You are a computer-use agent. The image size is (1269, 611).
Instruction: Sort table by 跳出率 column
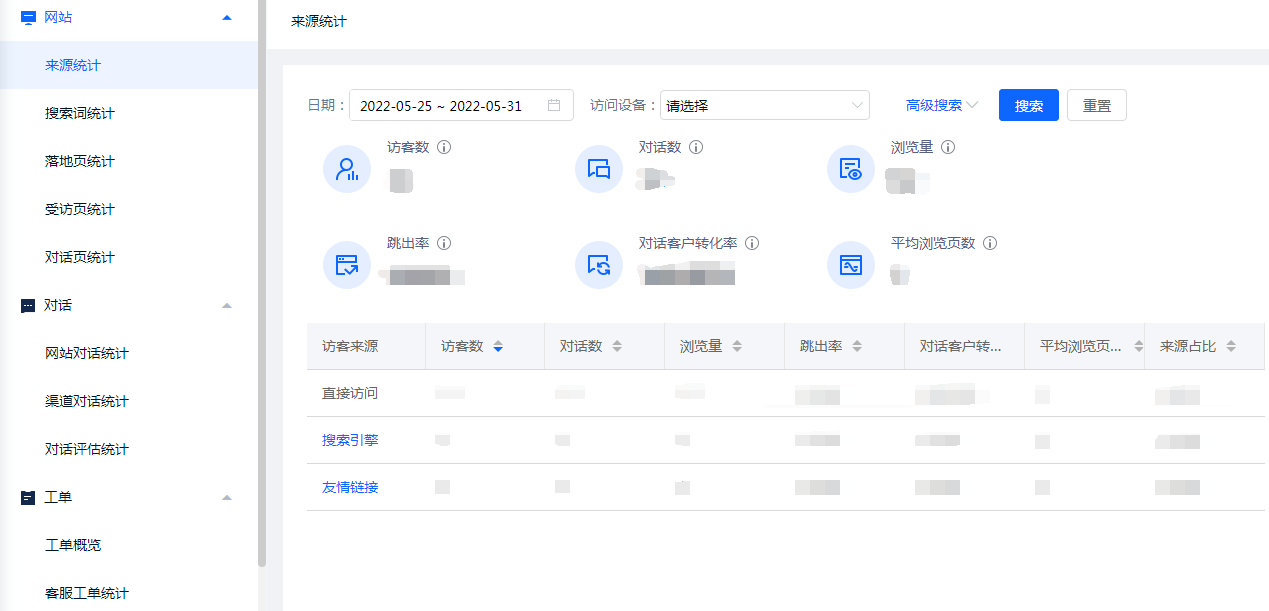(857, 346)
